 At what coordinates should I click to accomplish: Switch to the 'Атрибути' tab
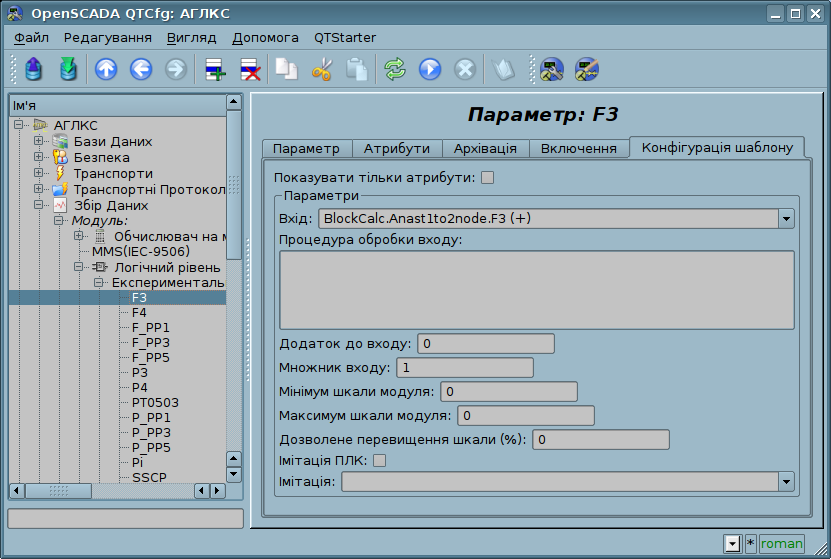click(x=396, y=148)
